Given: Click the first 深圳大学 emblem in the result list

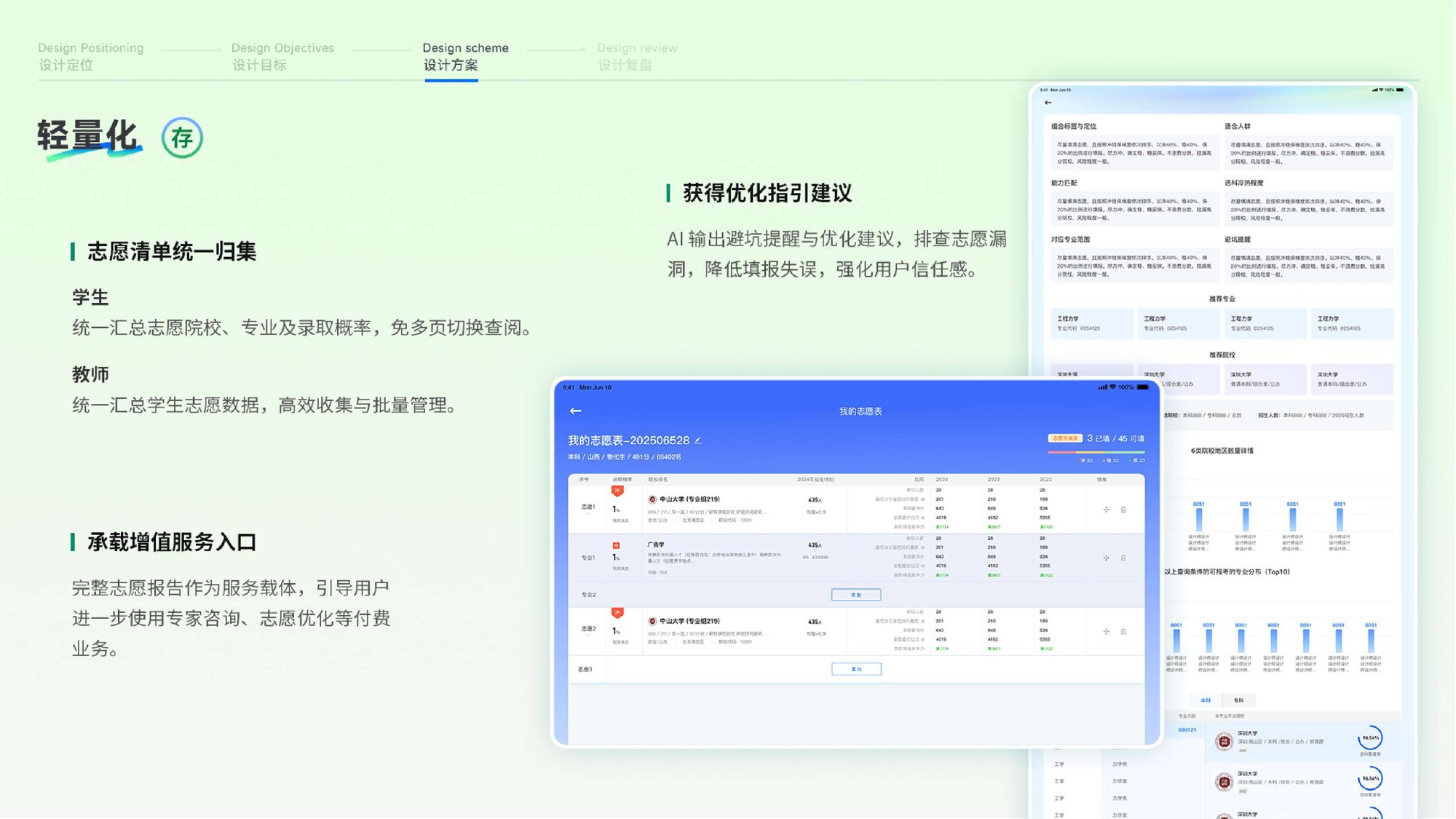Looking at the screenshot, I should (x=1224, y=741).
